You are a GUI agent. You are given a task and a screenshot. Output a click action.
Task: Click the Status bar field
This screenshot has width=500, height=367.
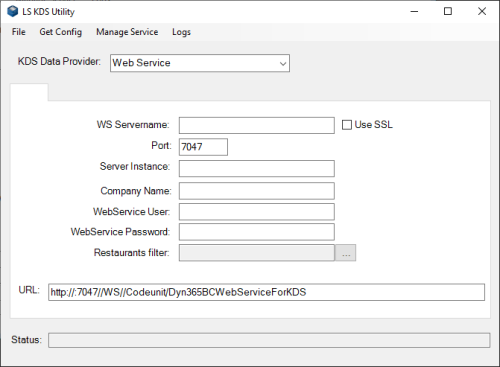point(269,340)
